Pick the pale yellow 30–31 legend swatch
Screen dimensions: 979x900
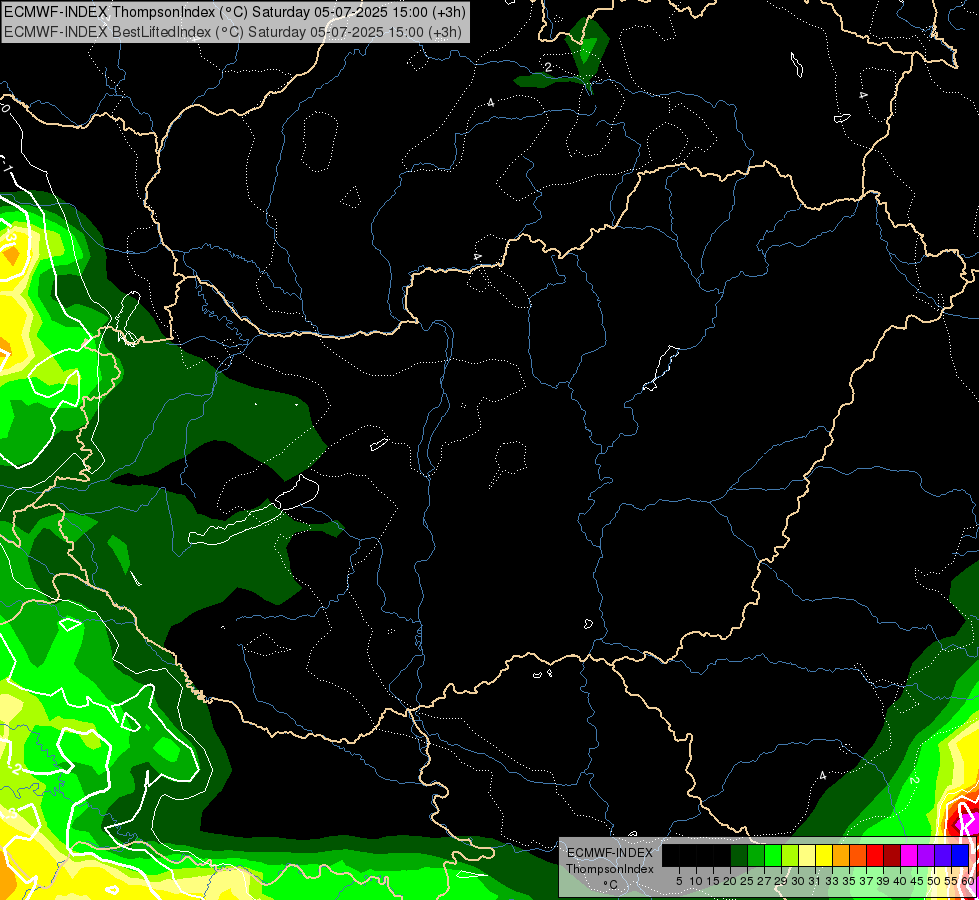click(807, 855)
